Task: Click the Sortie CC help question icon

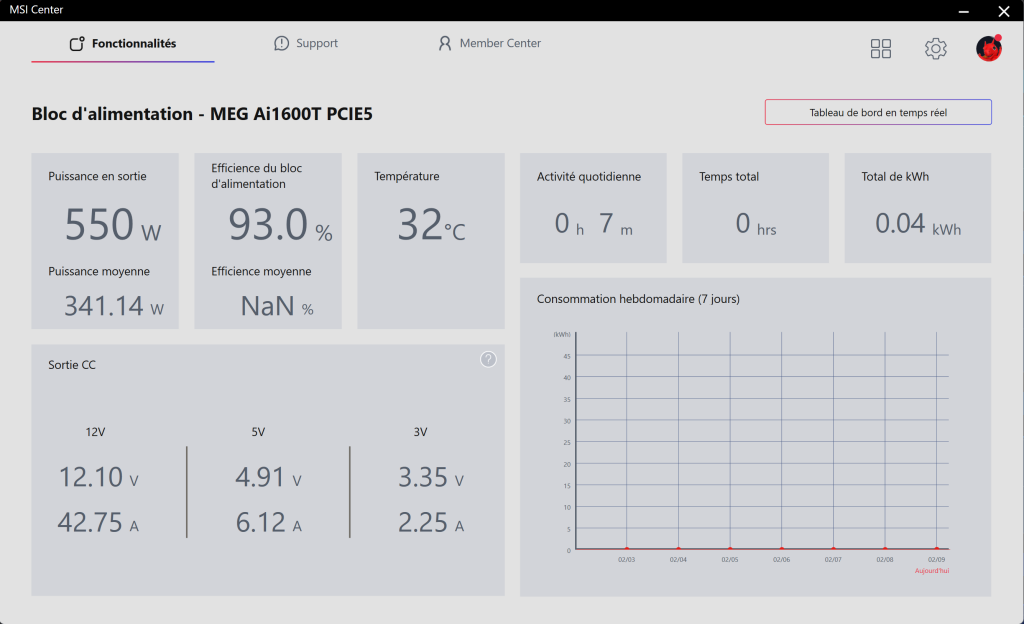Action: [488, 359]
